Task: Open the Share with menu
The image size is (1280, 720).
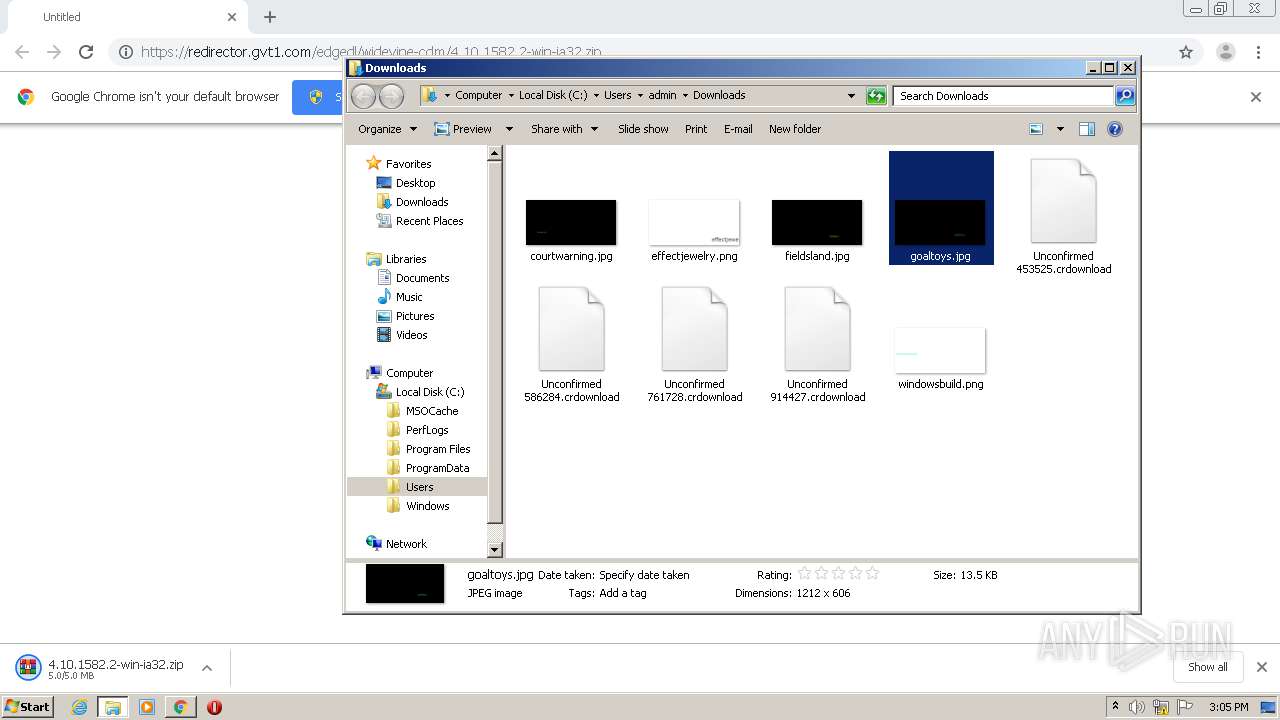Action: [564, 129]
